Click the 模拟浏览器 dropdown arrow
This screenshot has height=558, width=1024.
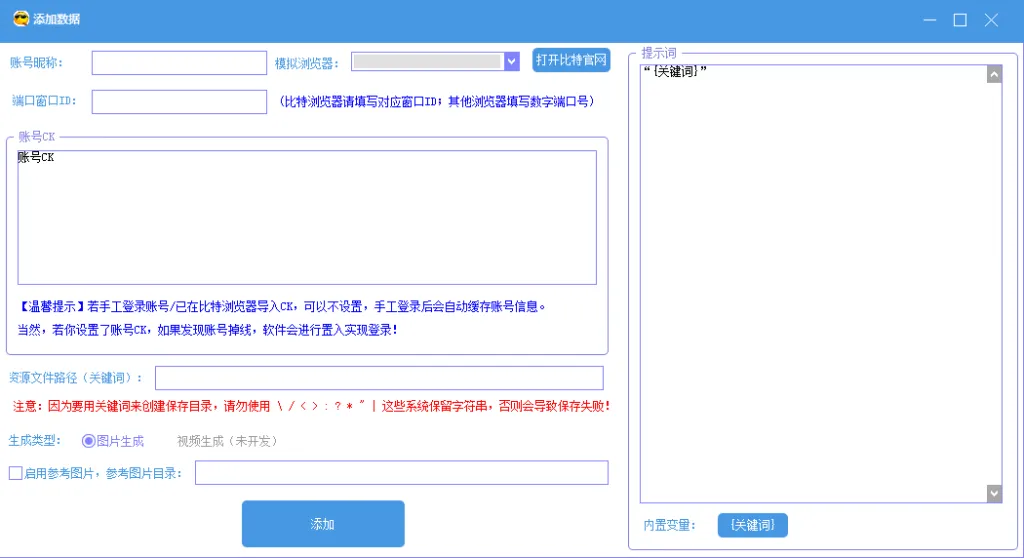click(511, 61)
